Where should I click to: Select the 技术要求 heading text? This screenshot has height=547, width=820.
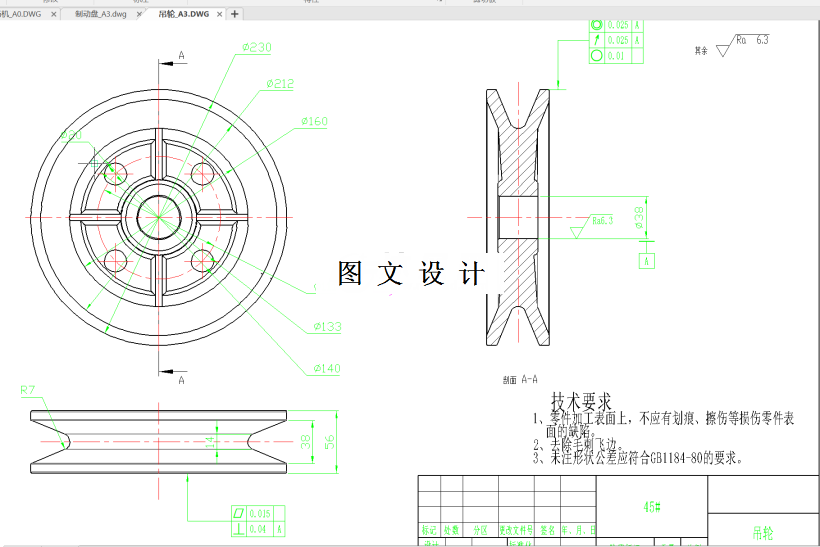(581, 402)
